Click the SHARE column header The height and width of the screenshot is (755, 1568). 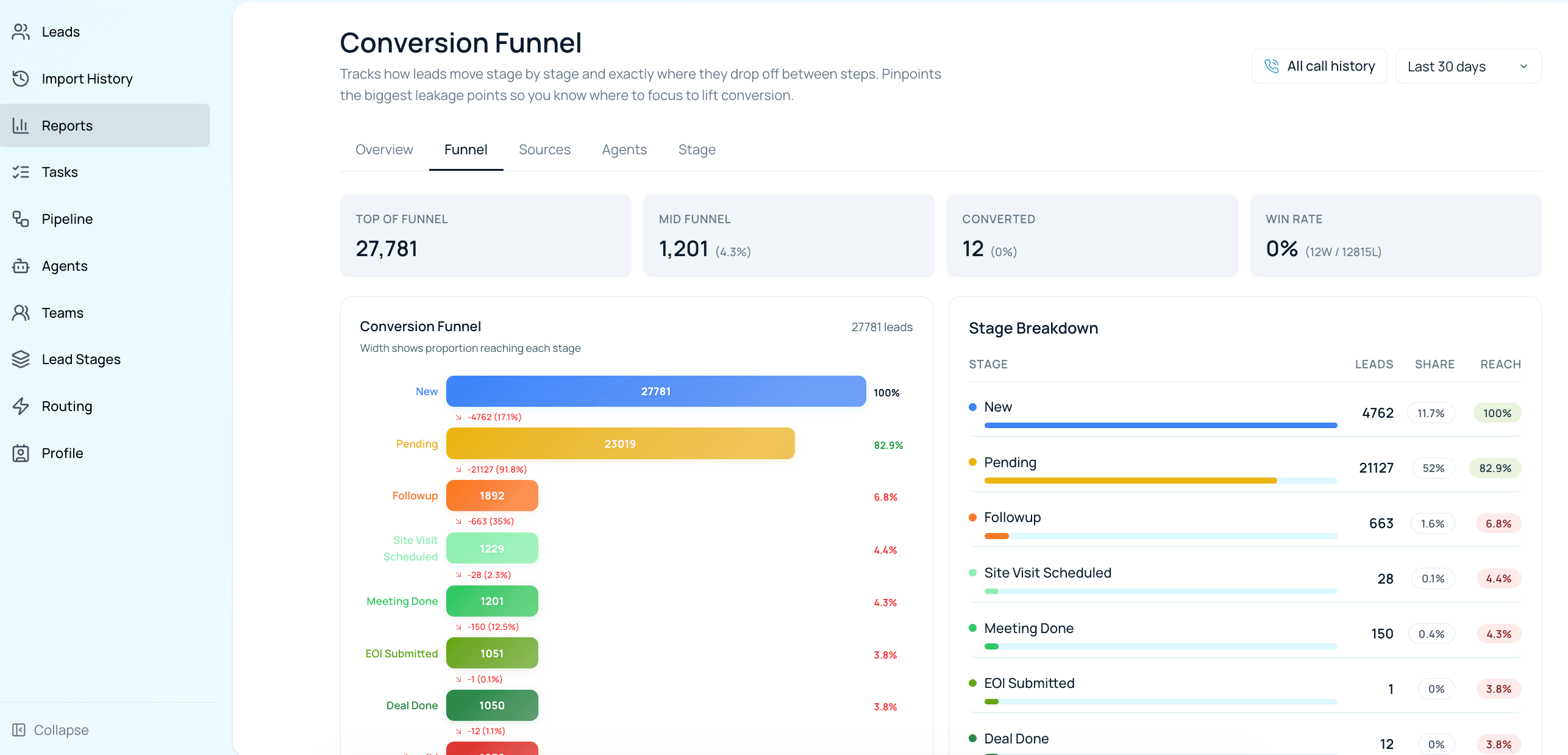pos(1434,364)
